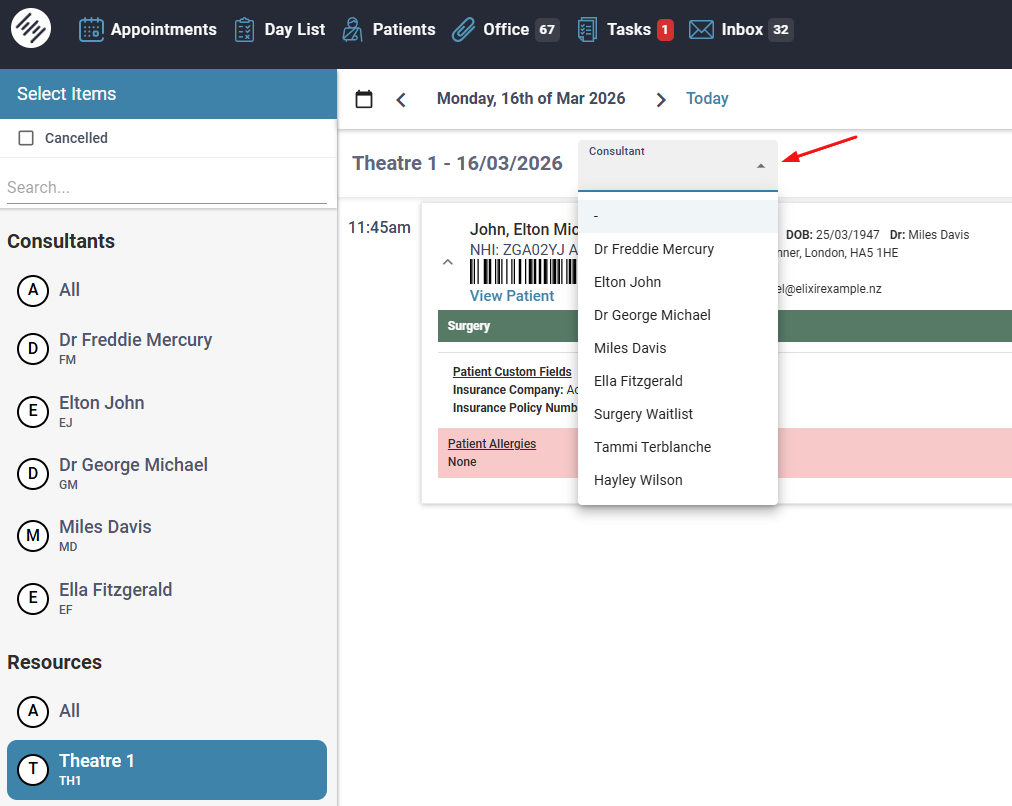The width and height of the screenshot is (1012, 806).
Task: Open the Patients icon in navbar
Action: (352, 30)
